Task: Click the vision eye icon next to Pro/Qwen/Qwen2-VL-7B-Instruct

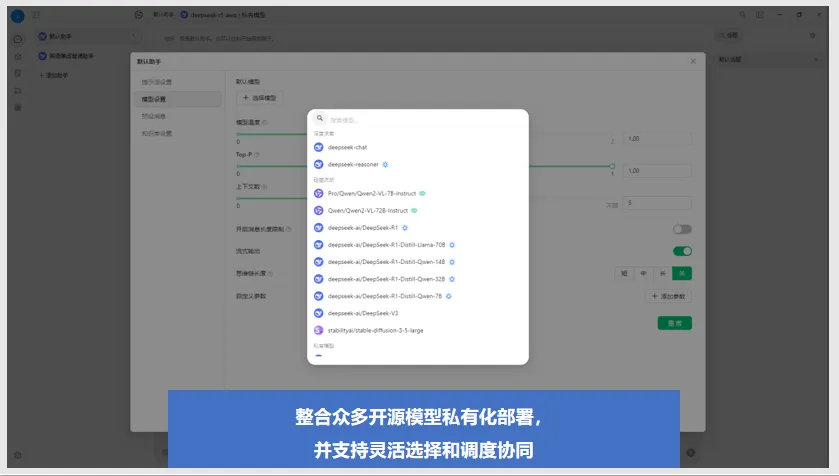Action: (x=422, y=193)
